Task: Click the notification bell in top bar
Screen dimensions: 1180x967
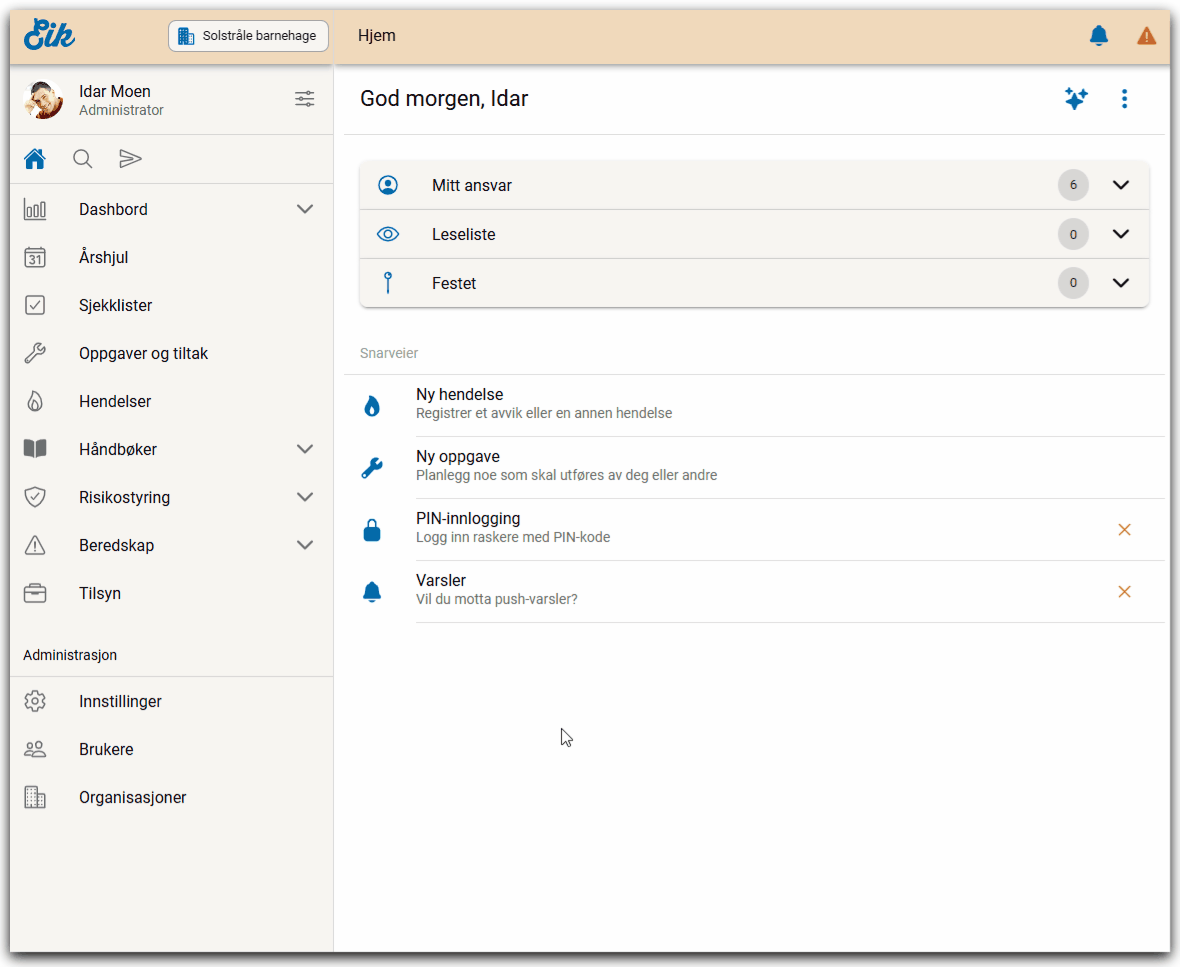Action: pos(1098,36)
